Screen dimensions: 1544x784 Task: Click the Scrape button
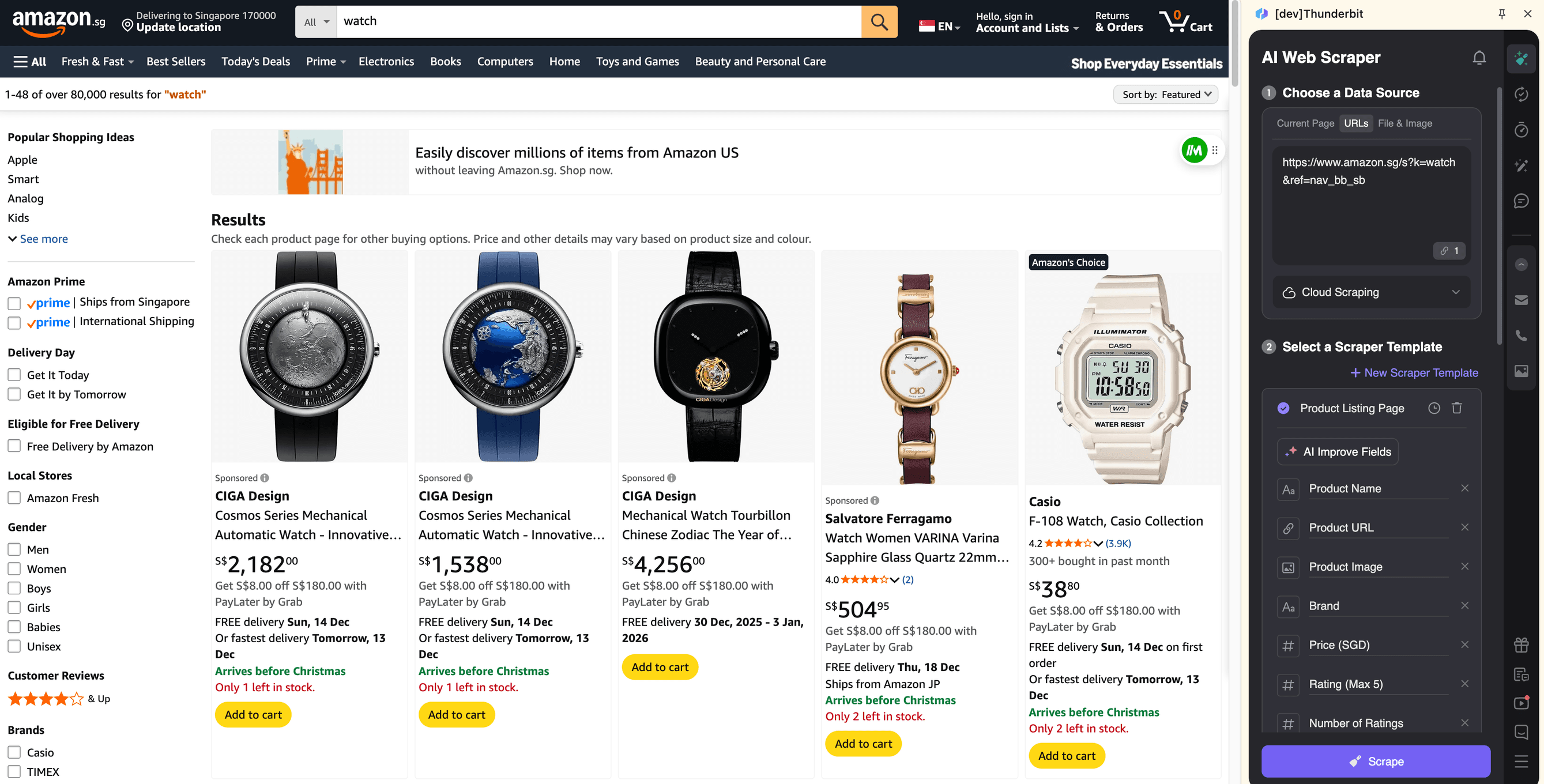coord(1376,761)
